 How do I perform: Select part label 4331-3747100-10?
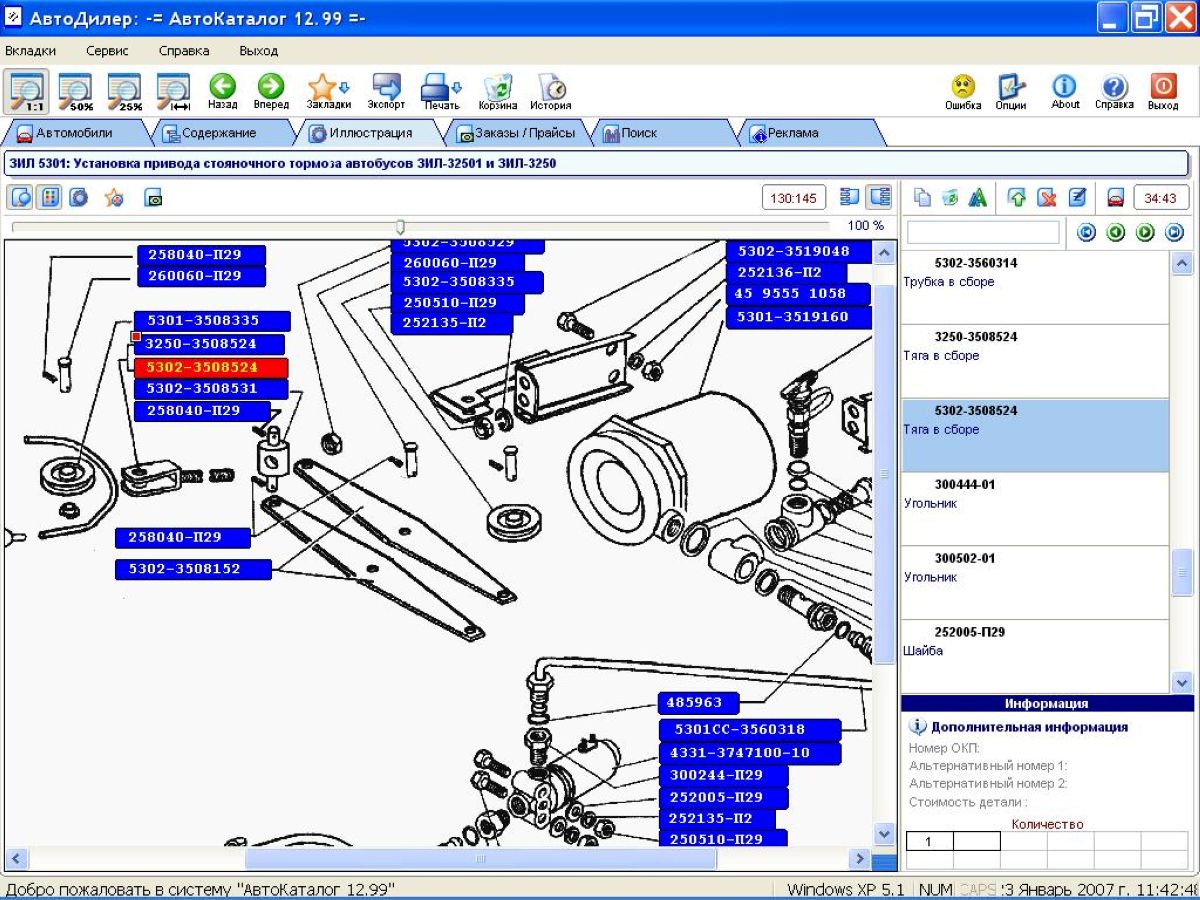(x=750, y=752)
